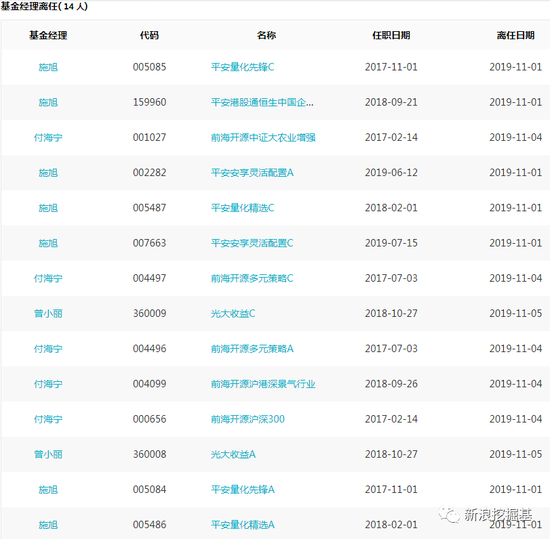The image size is (550, 539).
Task: Click start date 2018-09-26
Action: click(391, 384)
